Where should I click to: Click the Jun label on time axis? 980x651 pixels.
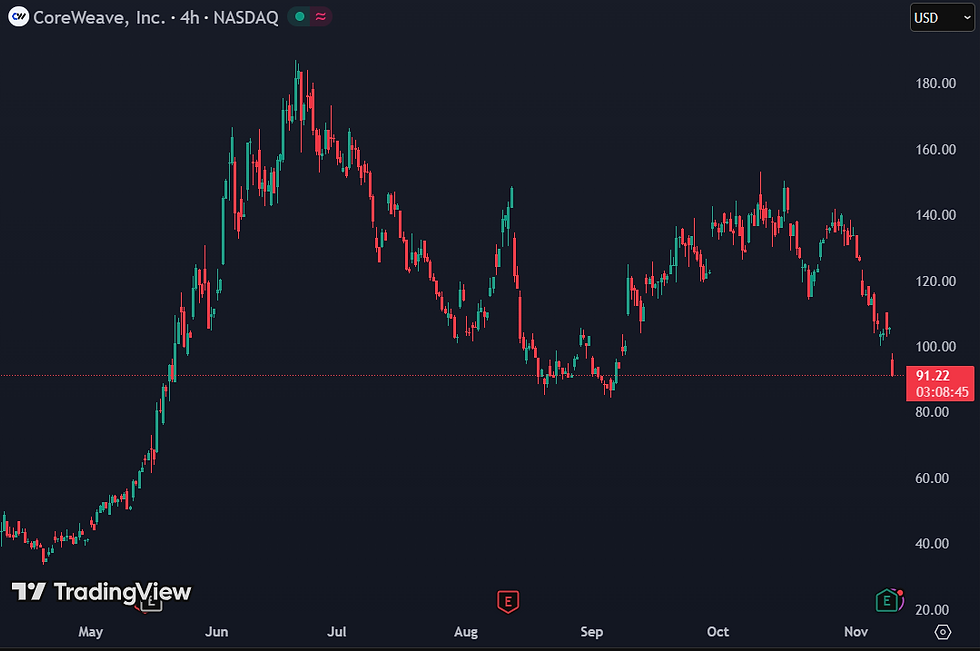click(x=217, y=632)
